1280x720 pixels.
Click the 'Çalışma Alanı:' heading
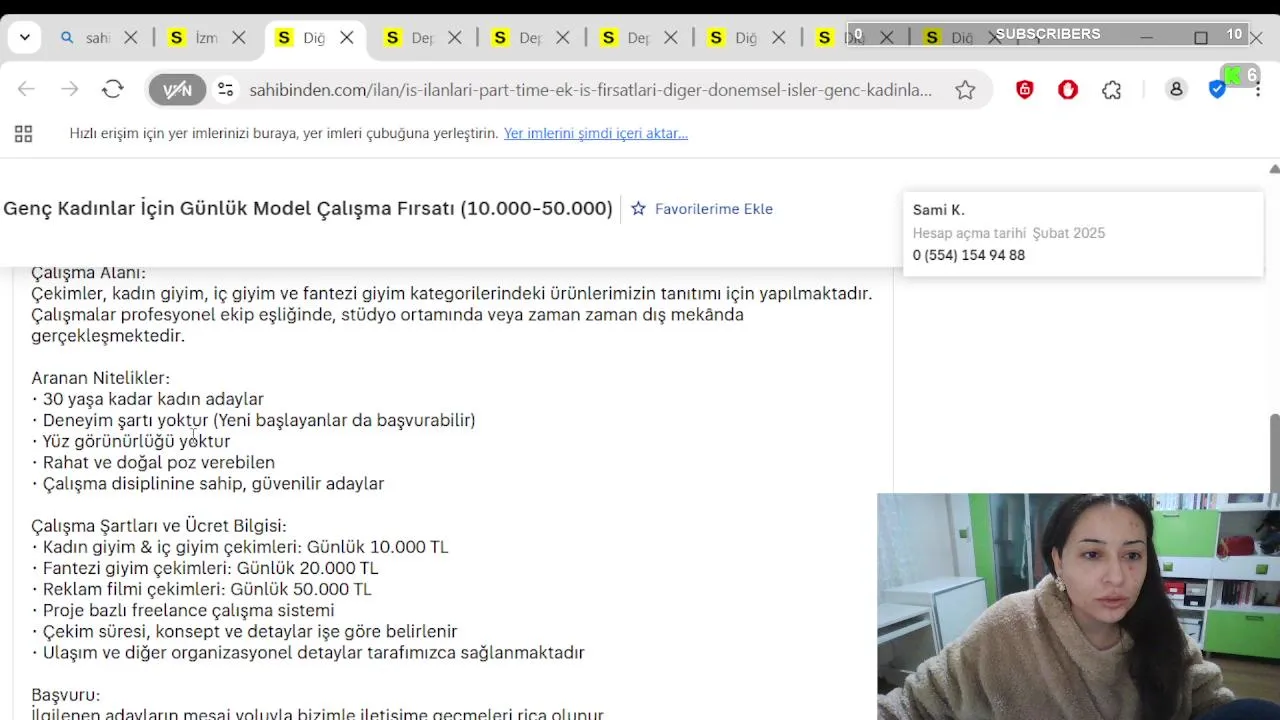(88, 273)
